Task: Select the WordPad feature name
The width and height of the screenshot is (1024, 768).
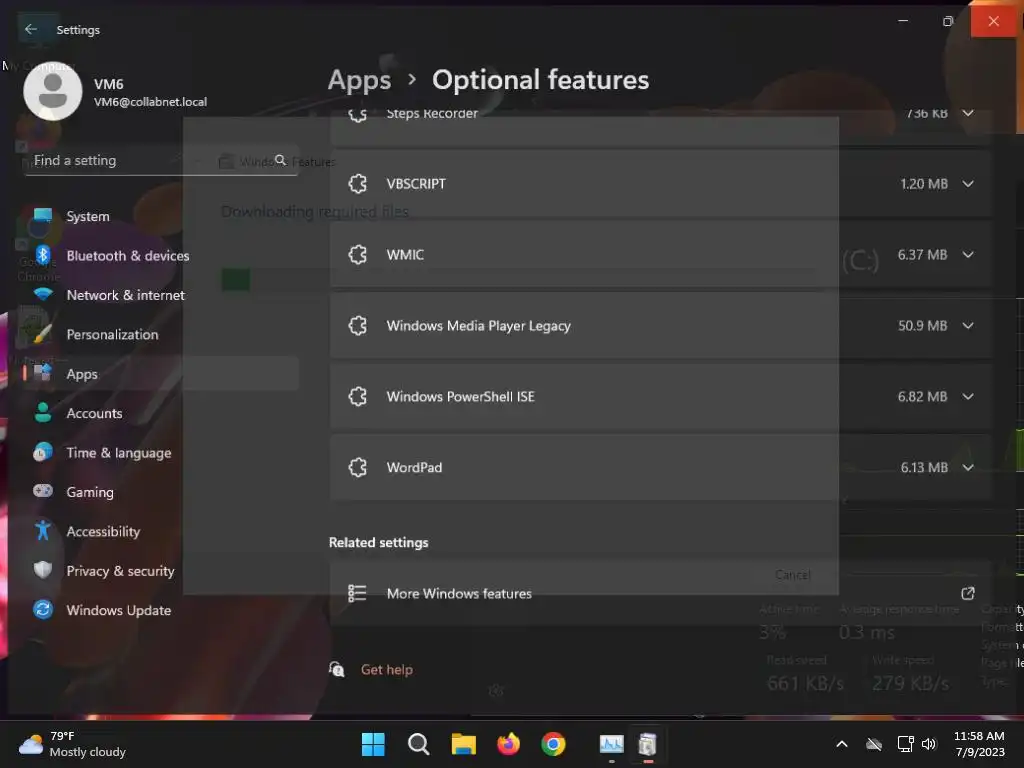Action: click(x=414, y=468)
